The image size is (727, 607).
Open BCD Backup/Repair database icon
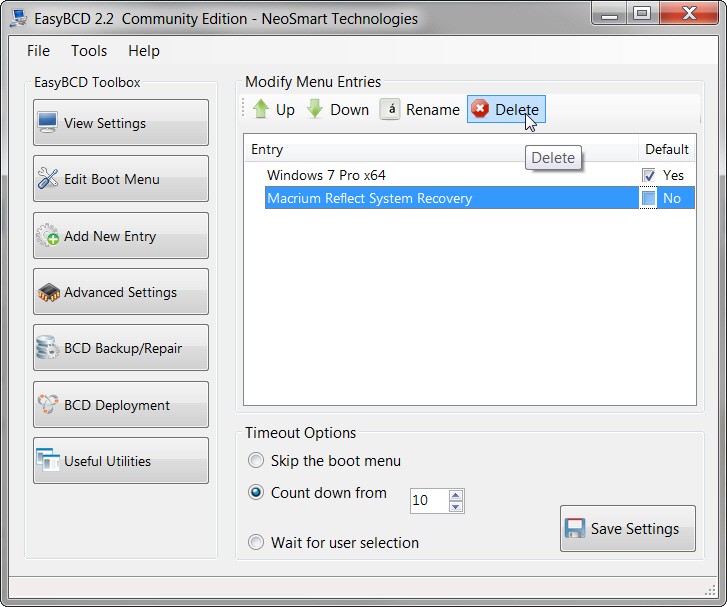tap(48, 348)
